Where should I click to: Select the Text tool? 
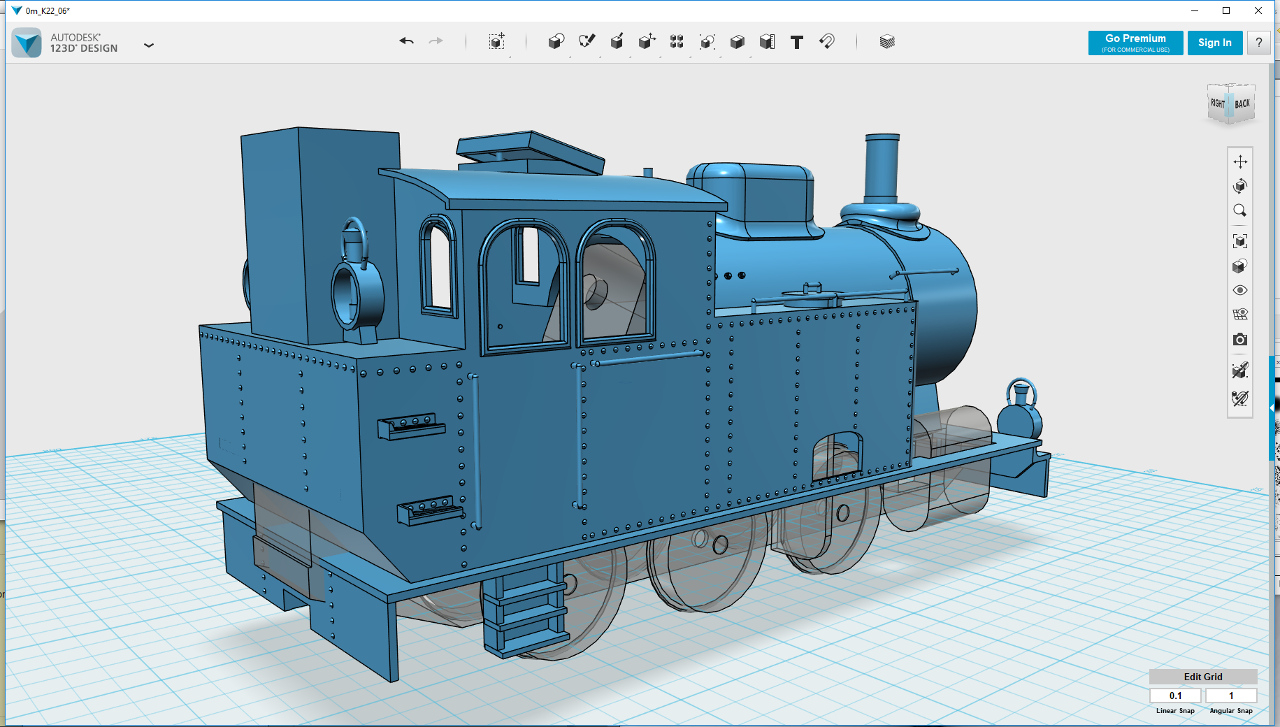(x=797, y=42)
